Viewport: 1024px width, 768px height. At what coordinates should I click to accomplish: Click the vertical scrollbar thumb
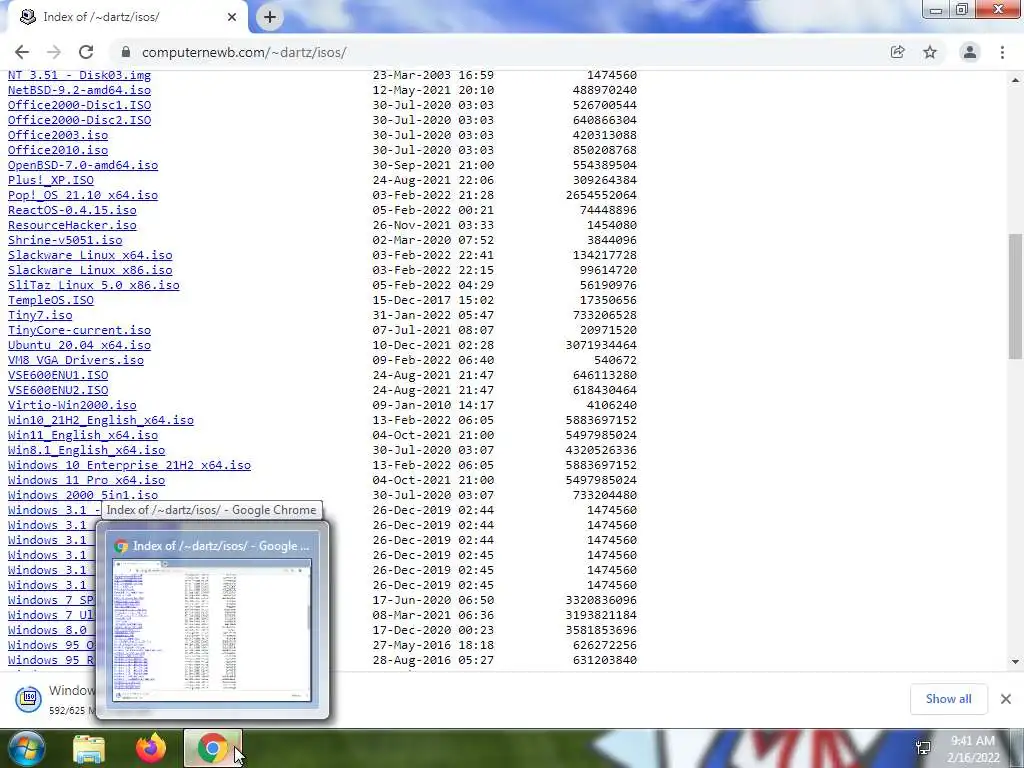click(x=1015, y=296)
